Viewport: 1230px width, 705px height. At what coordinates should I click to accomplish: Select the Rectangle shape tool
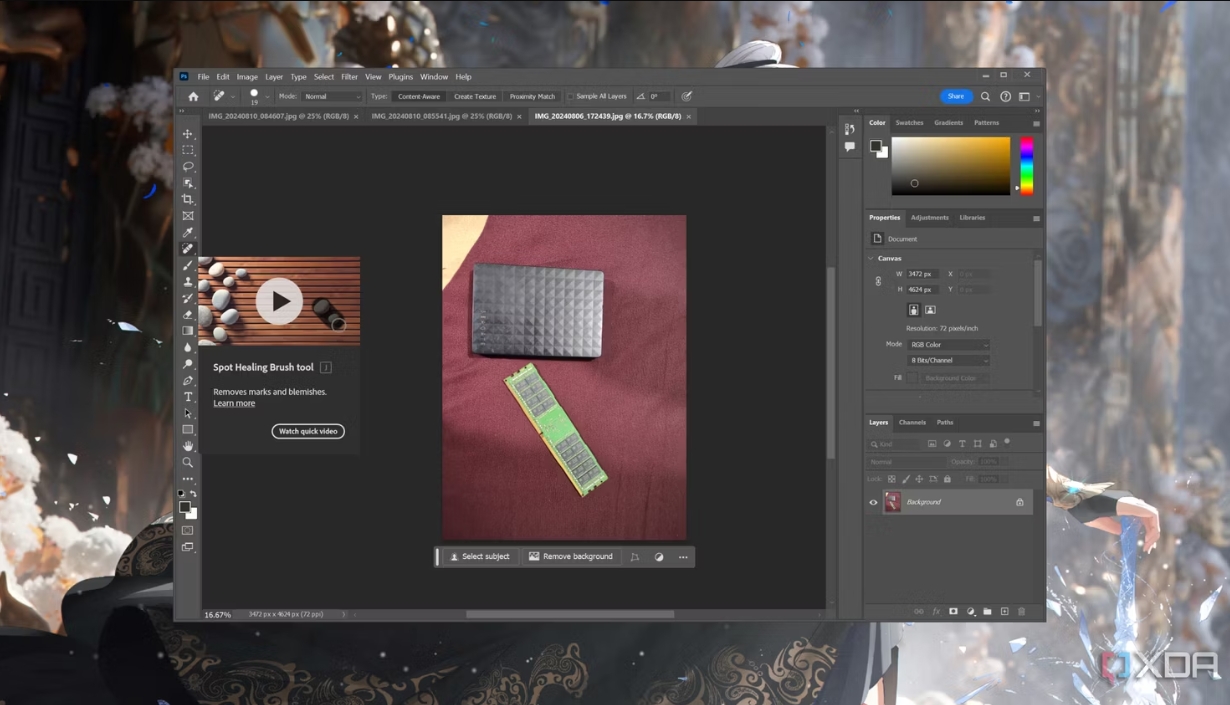[187, 430]
